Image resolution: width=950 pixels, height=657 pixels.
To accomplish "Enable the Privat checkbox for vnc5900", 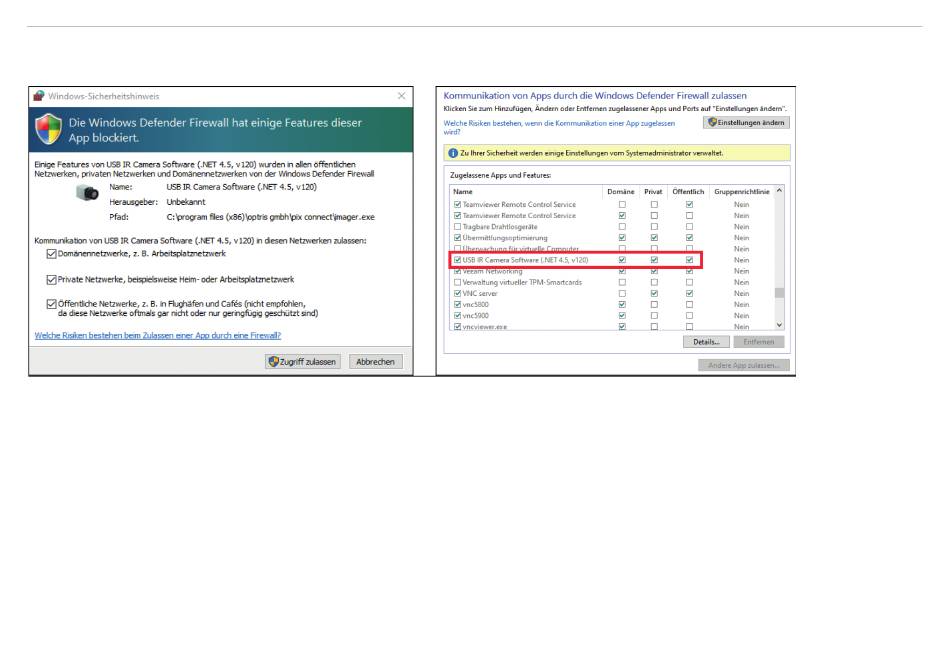I will coord(654,316).
